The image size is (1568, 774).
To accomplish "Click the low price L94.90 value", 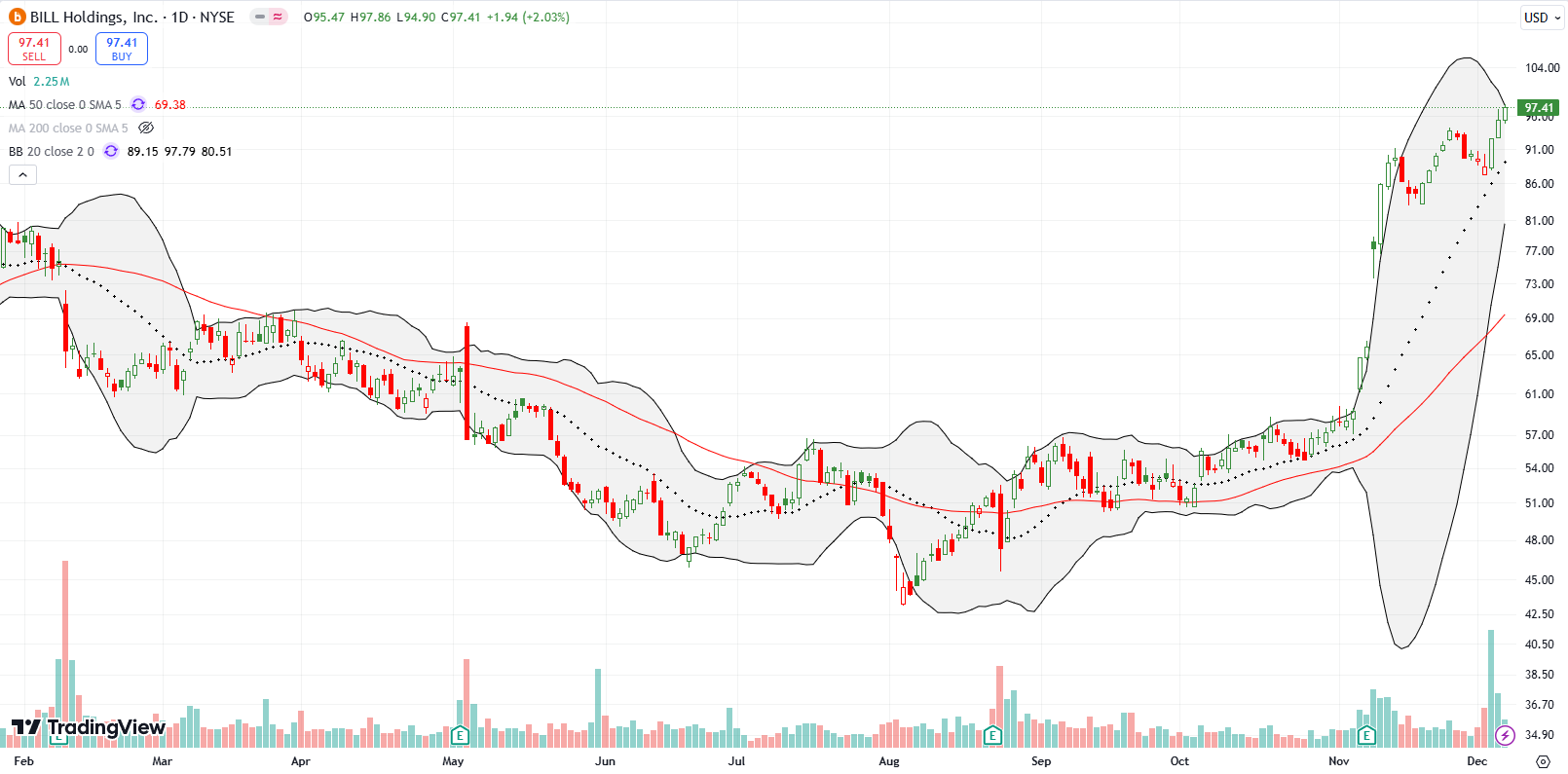I will point(417,18).
